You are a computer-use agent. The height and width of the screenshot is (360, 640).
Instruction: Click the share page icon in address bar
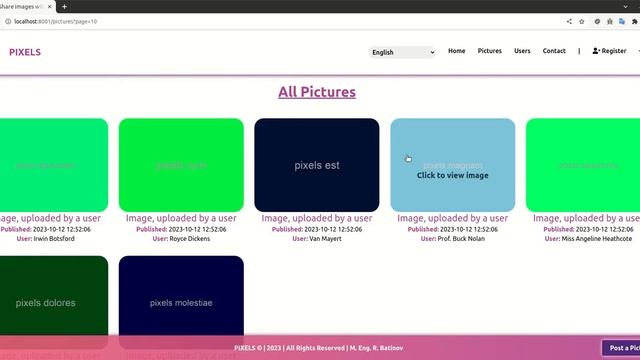(569, 22)
